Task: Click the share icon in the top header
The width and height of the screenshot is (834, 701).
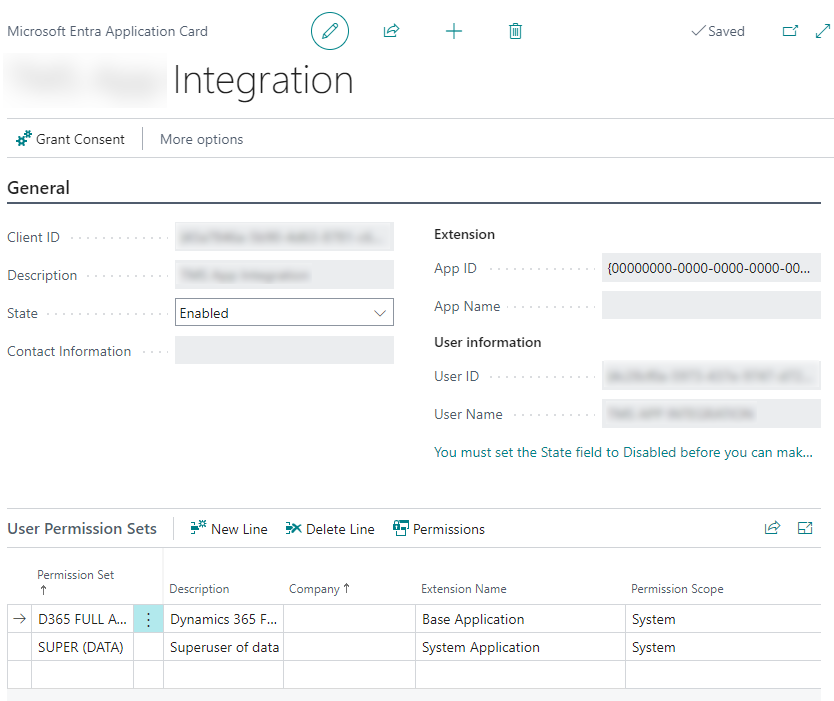Action: click(x=391, y=31)
